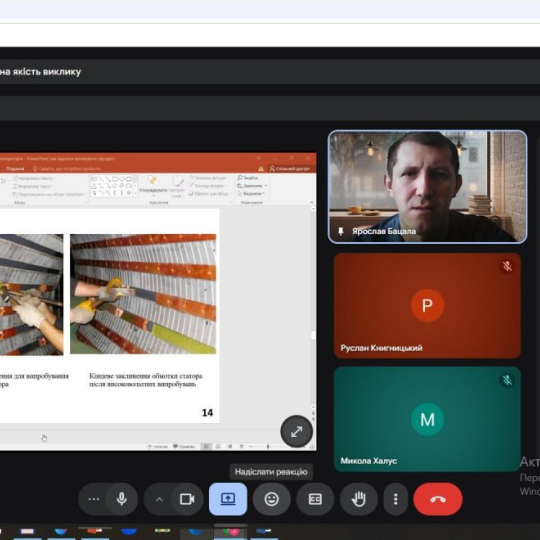Unpin the Ярослав Бацала video tile
Viewport: 540px width, 540px height.
tap(341, 231)
